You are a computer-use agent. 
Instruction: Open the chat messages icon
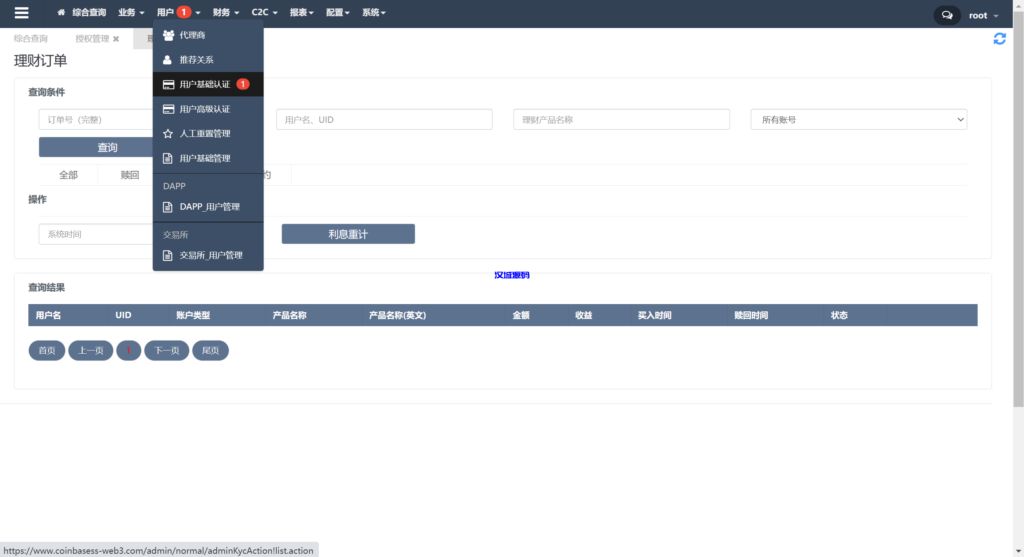coord(945,15)
